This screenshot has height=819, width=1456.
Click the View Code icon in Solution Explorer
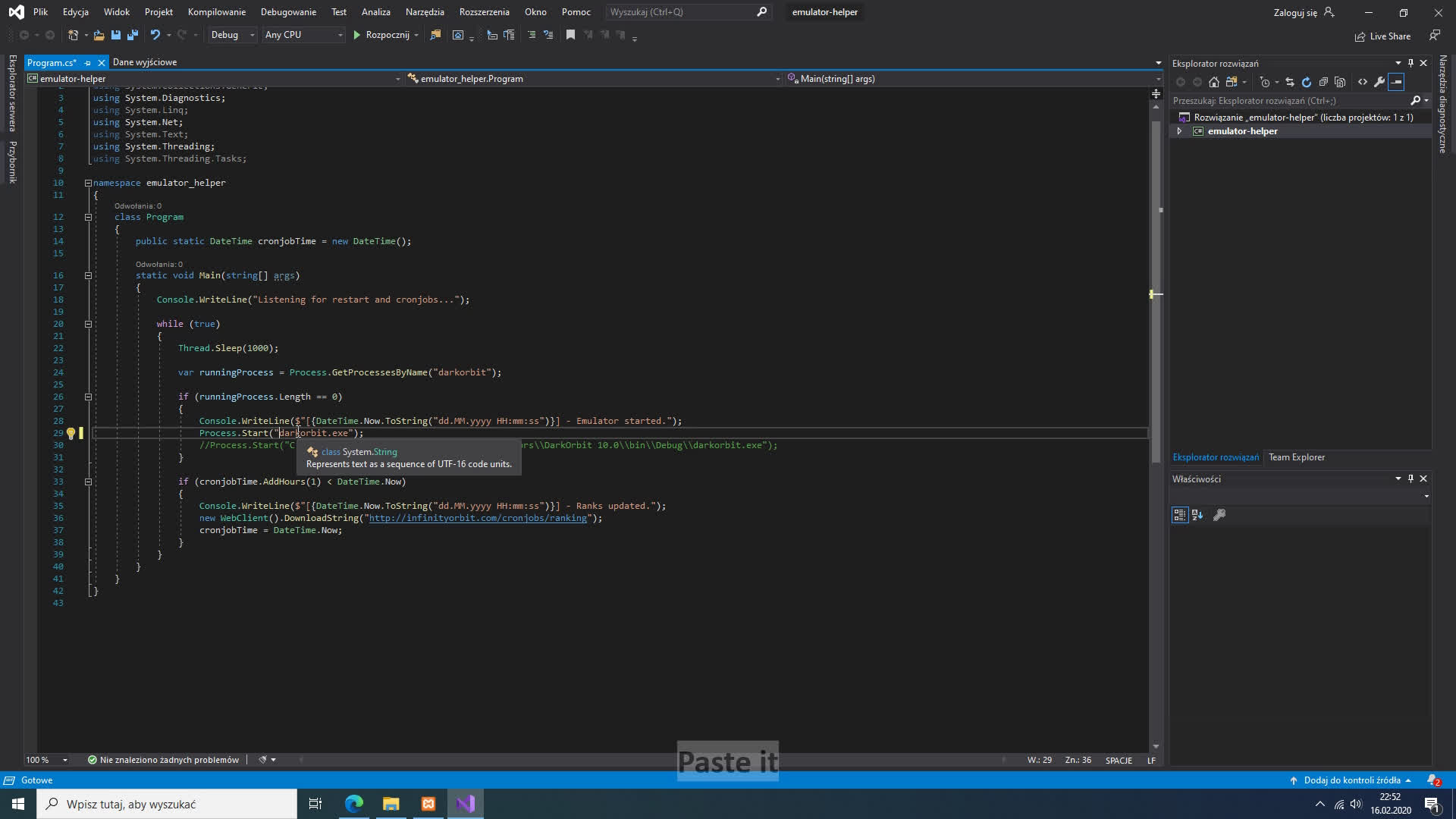(x=1363, y=82)
